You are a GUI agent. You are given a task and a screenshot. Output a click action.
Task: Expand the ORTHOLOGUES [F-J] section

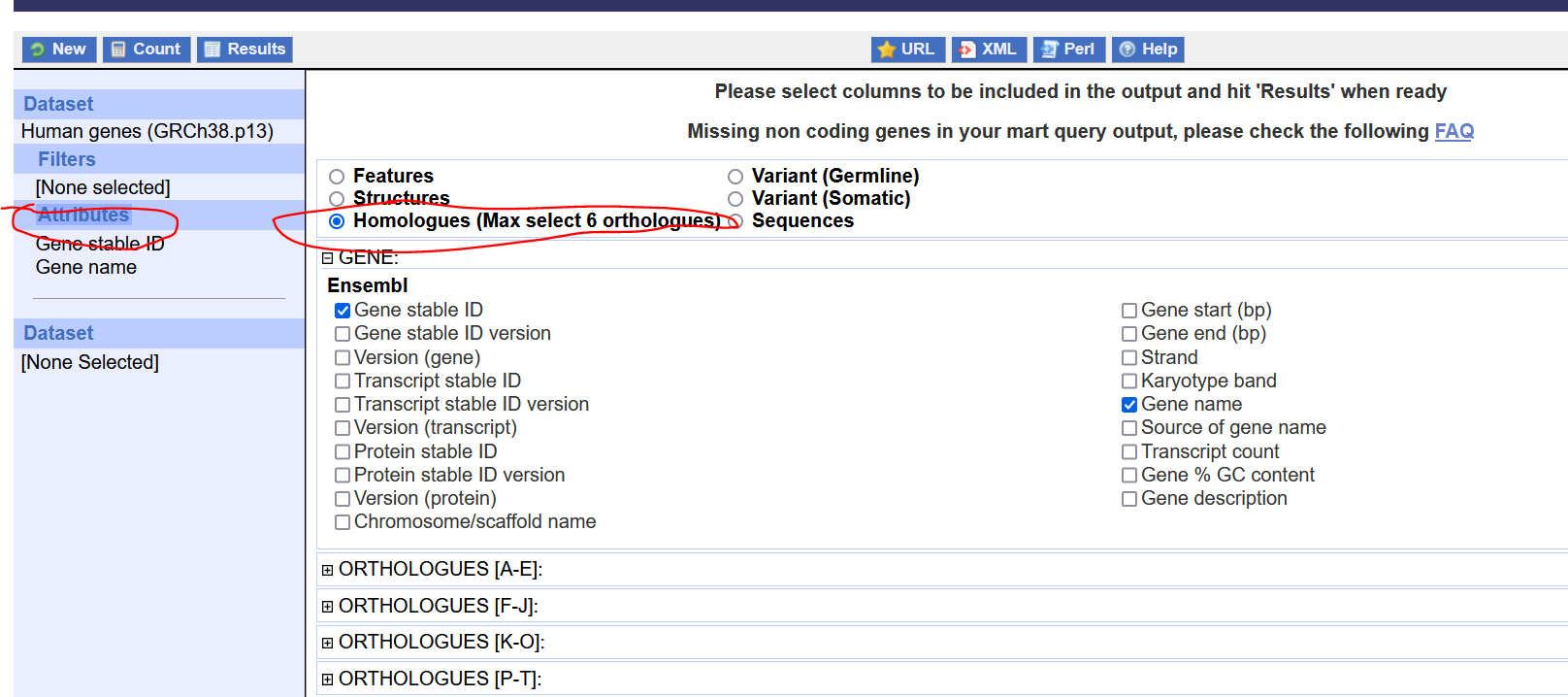328,607
